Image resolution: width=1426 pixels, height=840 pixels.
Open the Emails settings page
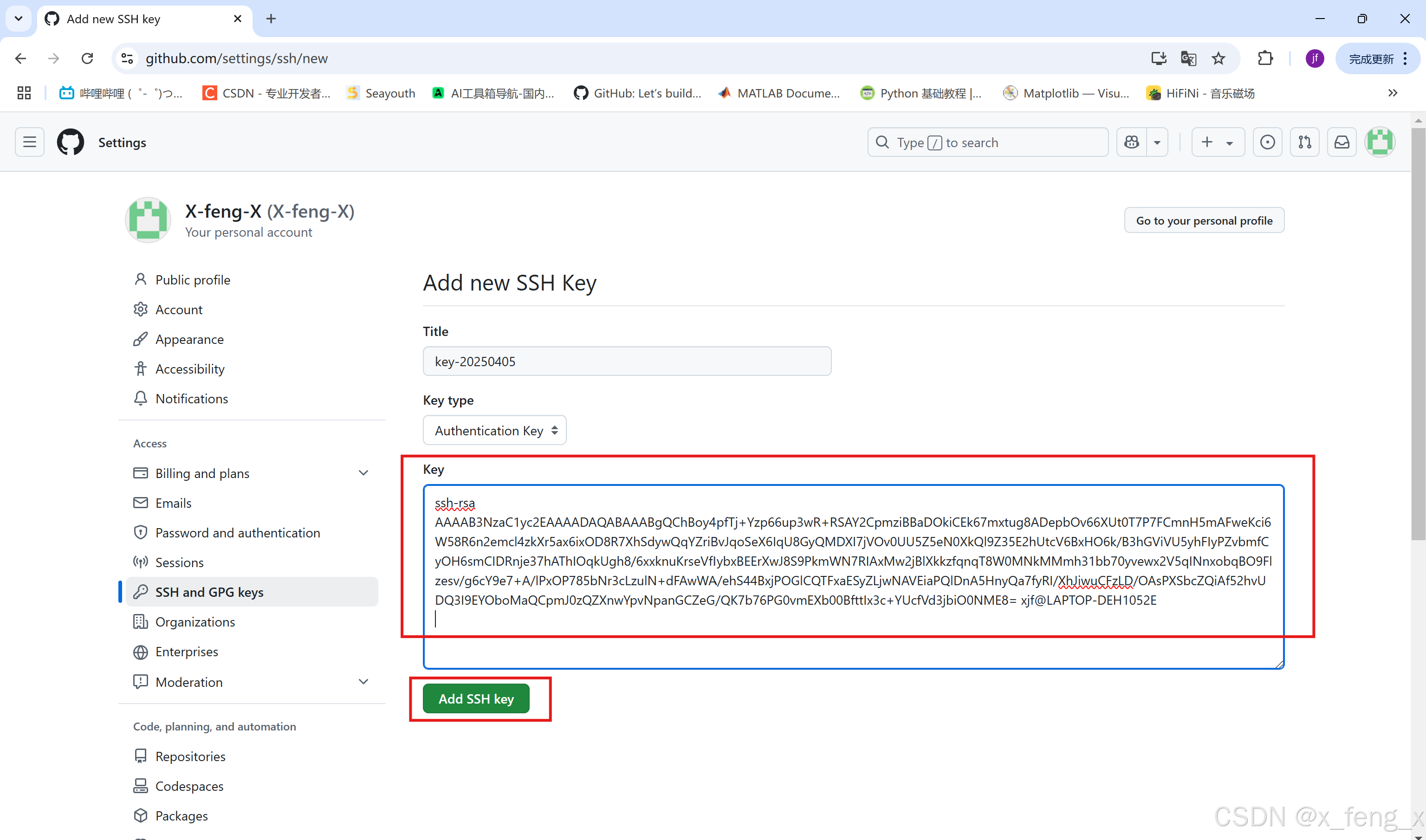point(173,503)
